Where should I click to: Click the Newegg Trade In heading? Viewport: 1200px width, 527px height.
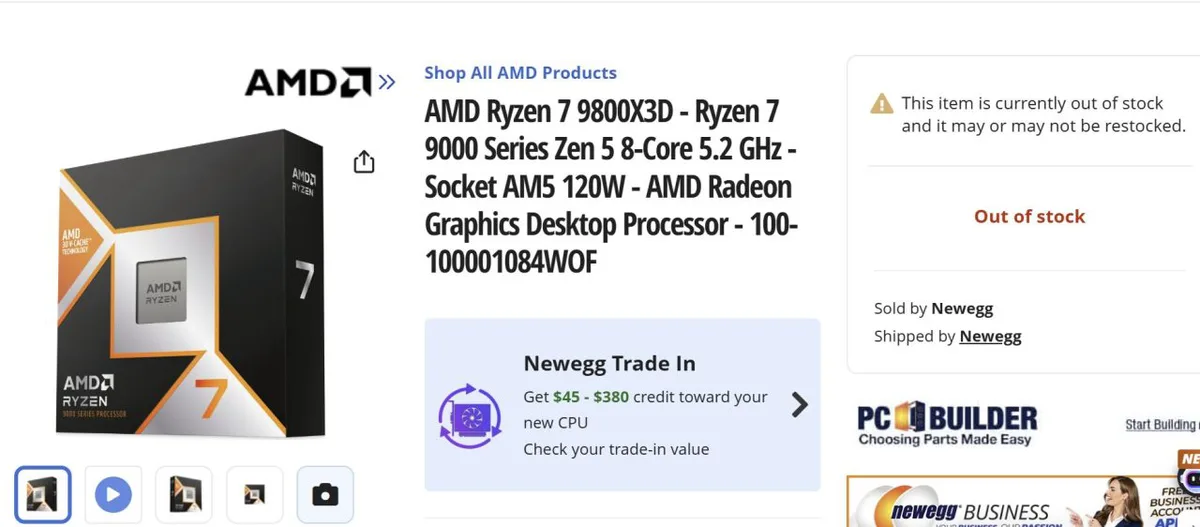(x=609, y=363)
